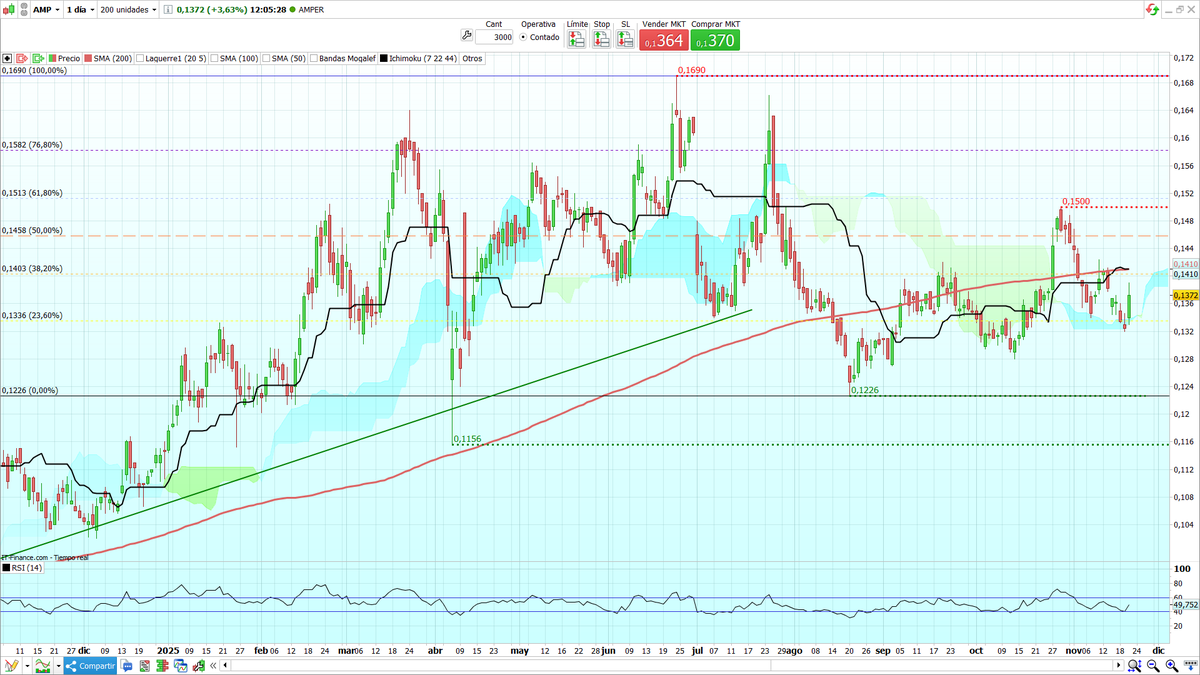The width and height of the screenshot is (1200, 675).
Task: Click Comprar MKT buy button 0,1370
Action: coord(713,39)
